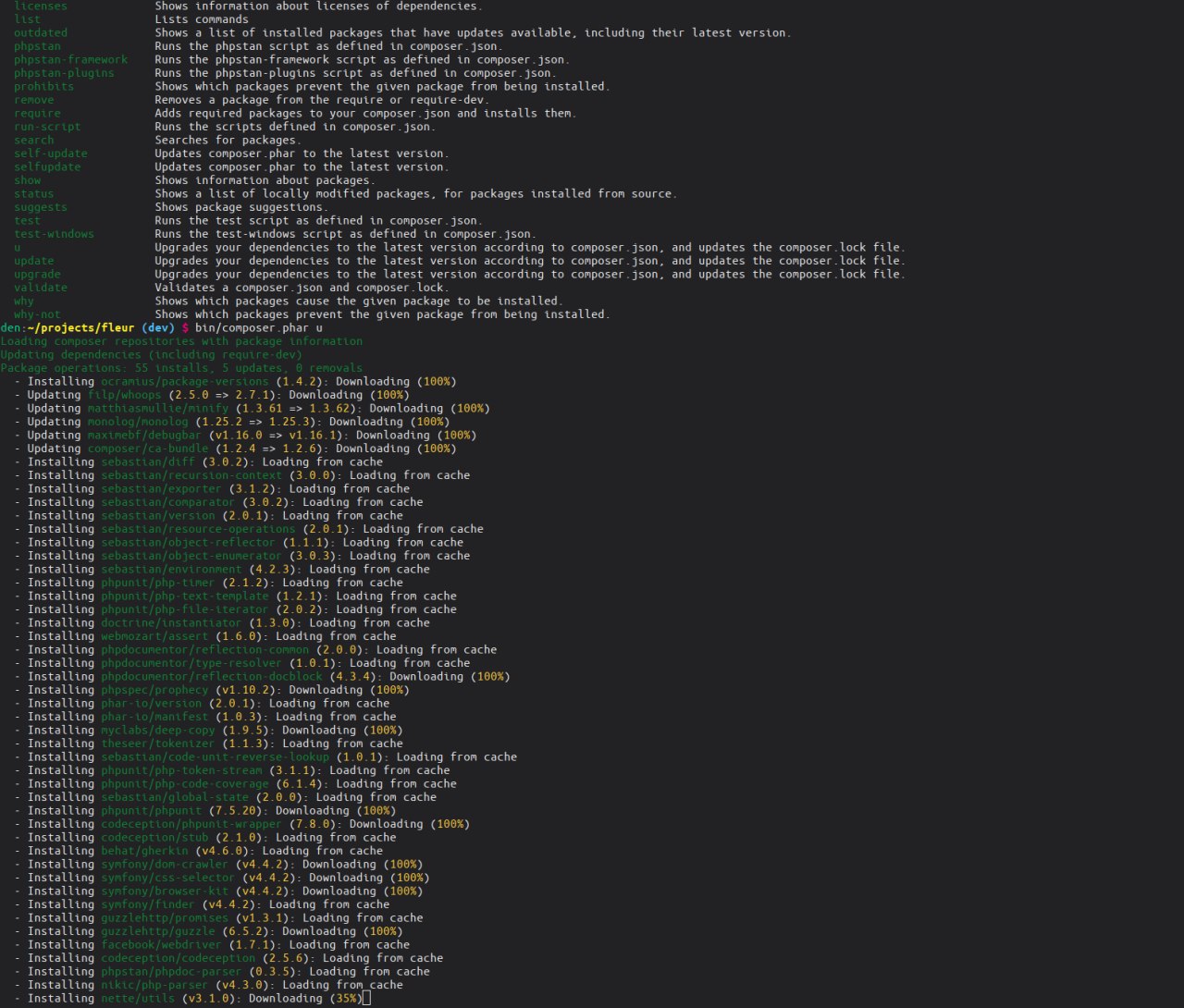Click package name 'phpunit/phpunit'
Image resolution: width=1184 pixels, height=1008 pixels.
[151, 811]
